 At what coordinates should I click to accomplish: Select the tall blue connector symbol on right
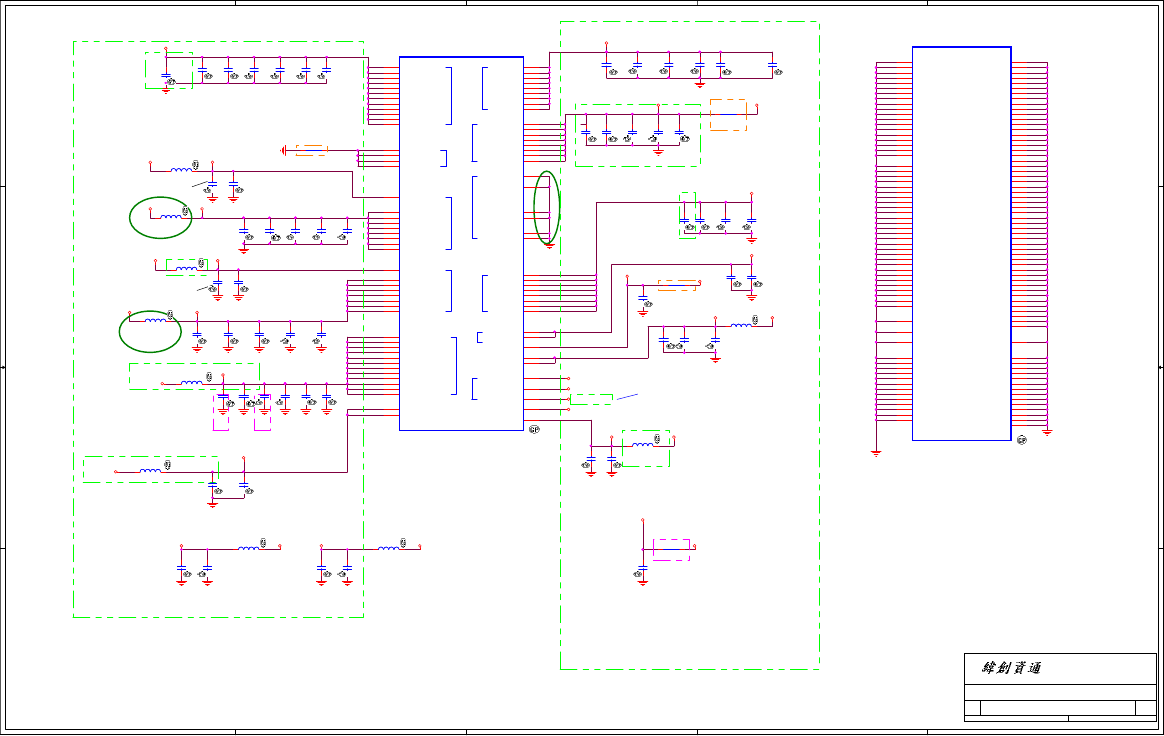961,244
